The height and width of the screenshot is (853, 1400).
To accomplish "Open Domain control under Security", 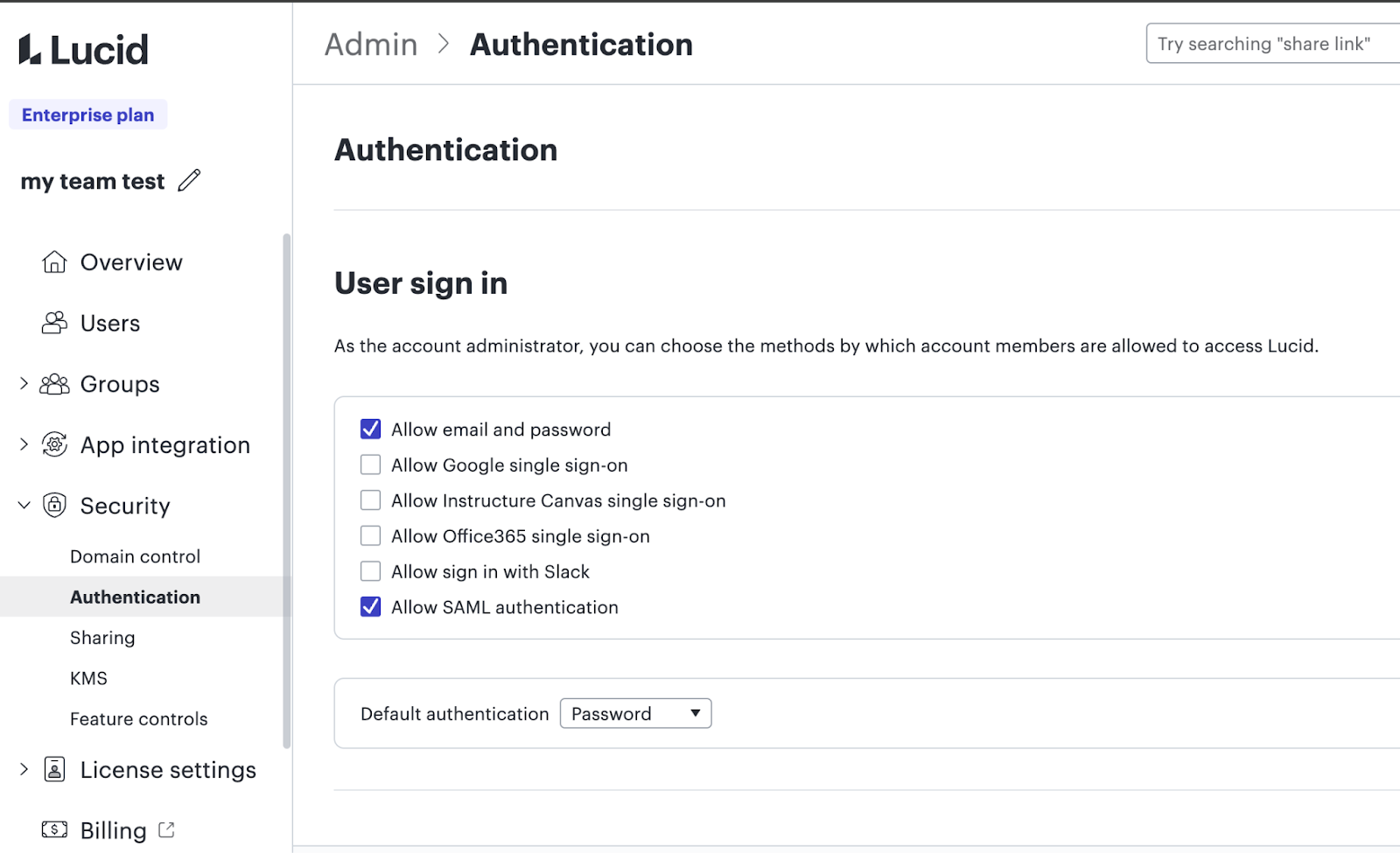I will tap(136, 556).
